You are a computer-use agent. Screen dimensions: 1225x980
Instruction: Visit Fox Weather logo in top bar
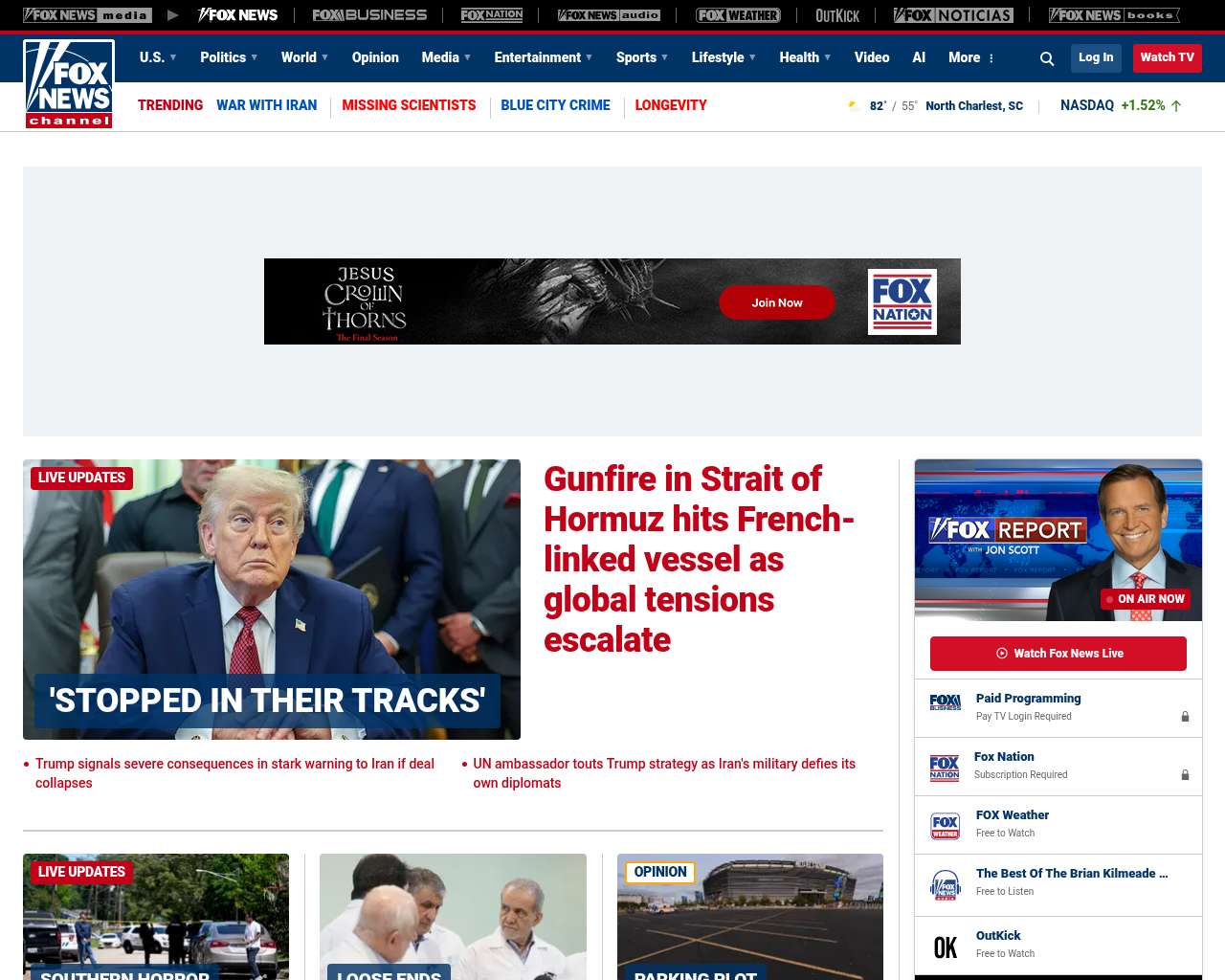[738, 15]
